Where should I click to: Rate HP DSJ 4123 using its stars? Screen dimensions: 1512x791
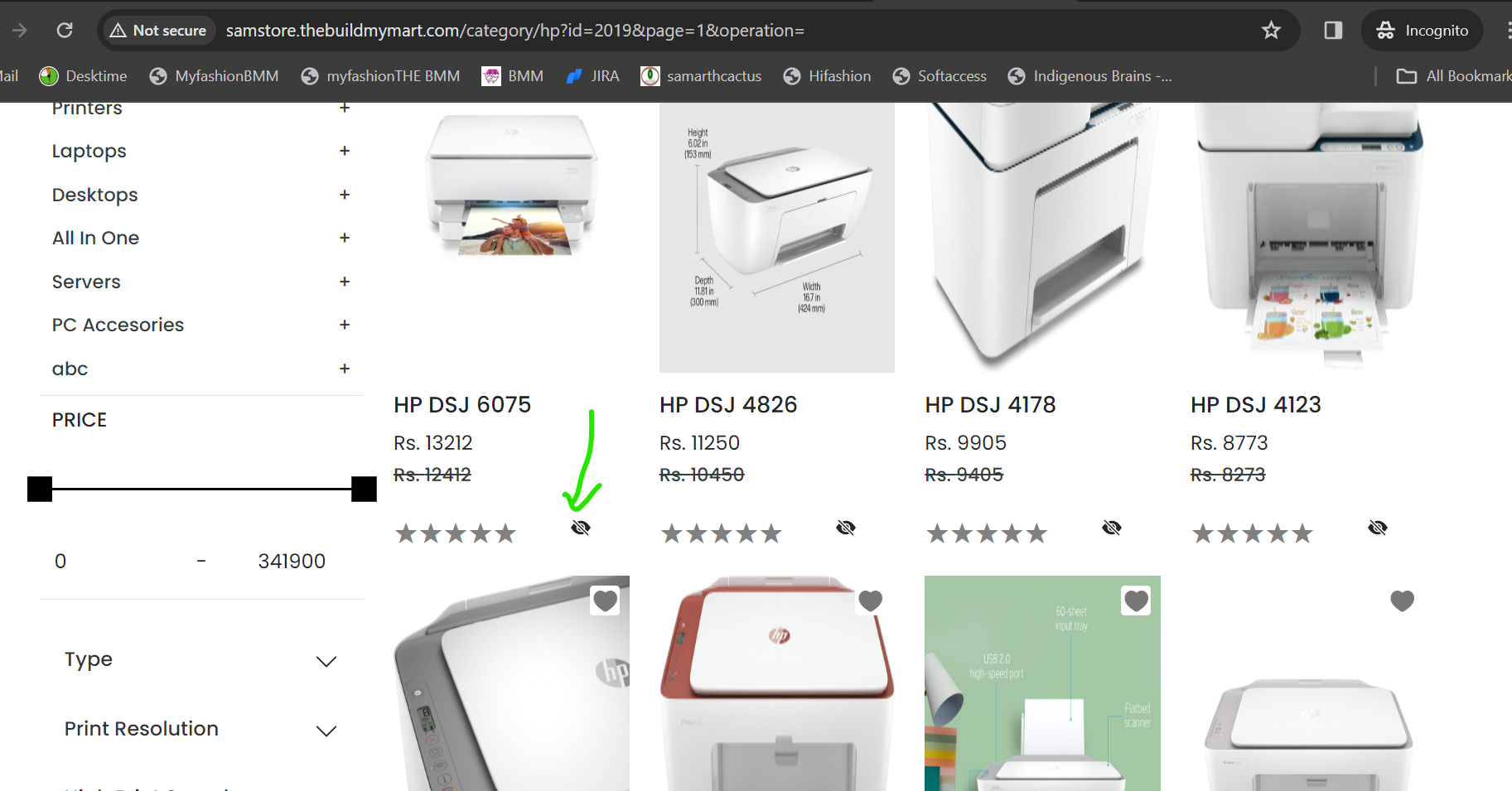[1253, 533]
